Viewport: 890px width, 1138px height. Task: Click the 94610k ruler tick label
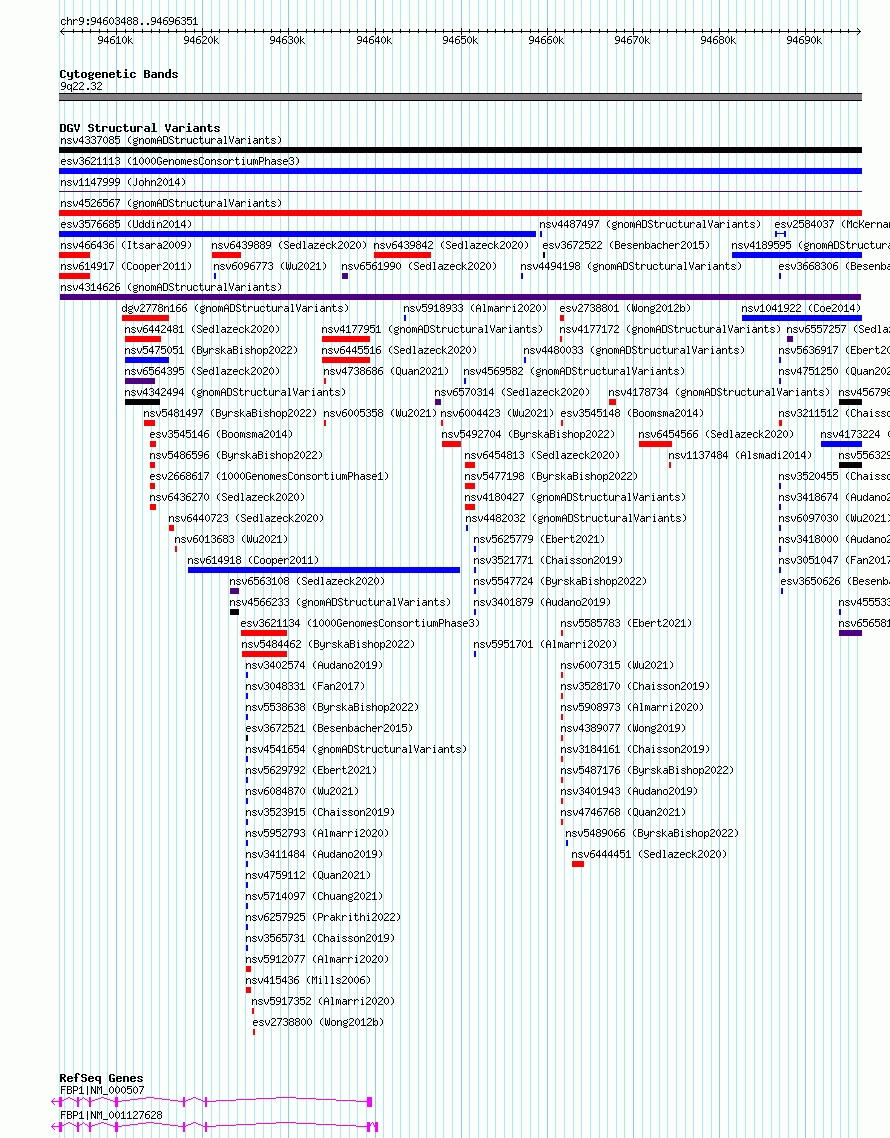(115, 41)
